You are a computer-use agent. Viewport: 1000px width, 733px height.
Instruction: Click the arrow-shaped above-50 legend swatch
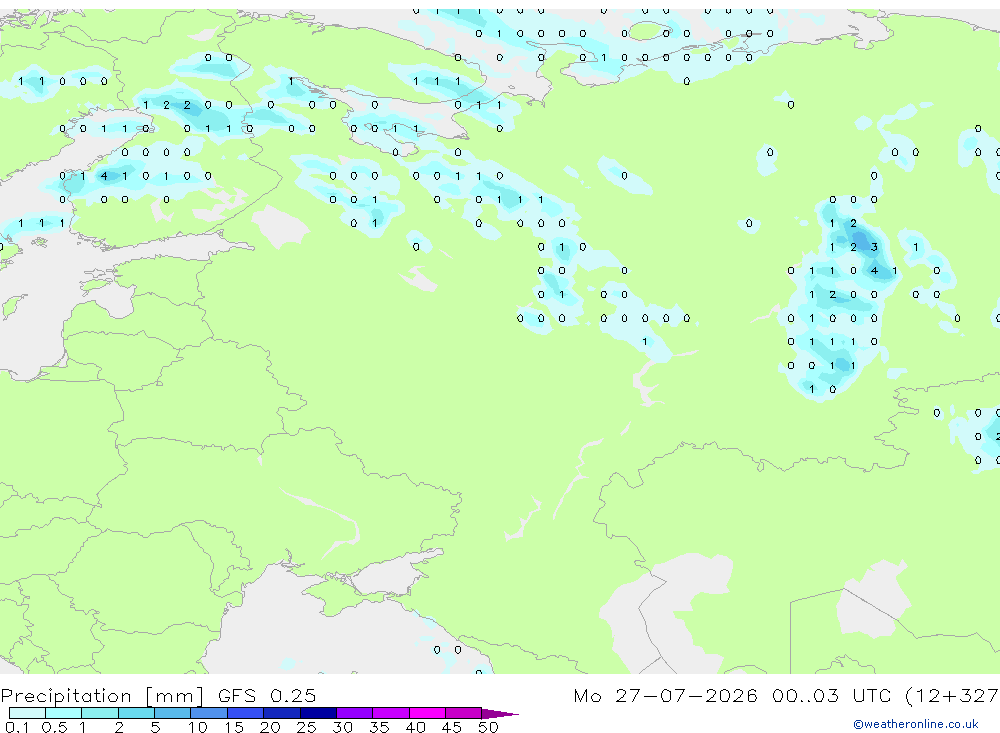pos(499,713)
